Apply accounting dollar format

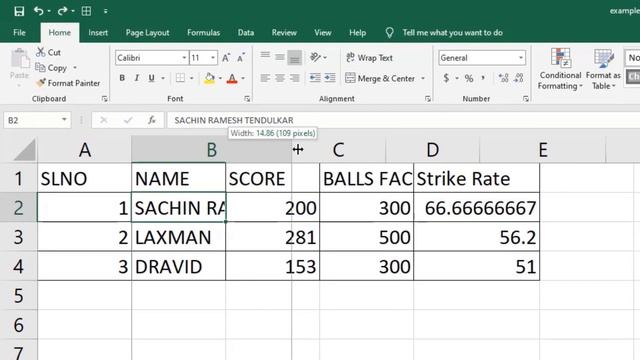(x=446, y=78)
